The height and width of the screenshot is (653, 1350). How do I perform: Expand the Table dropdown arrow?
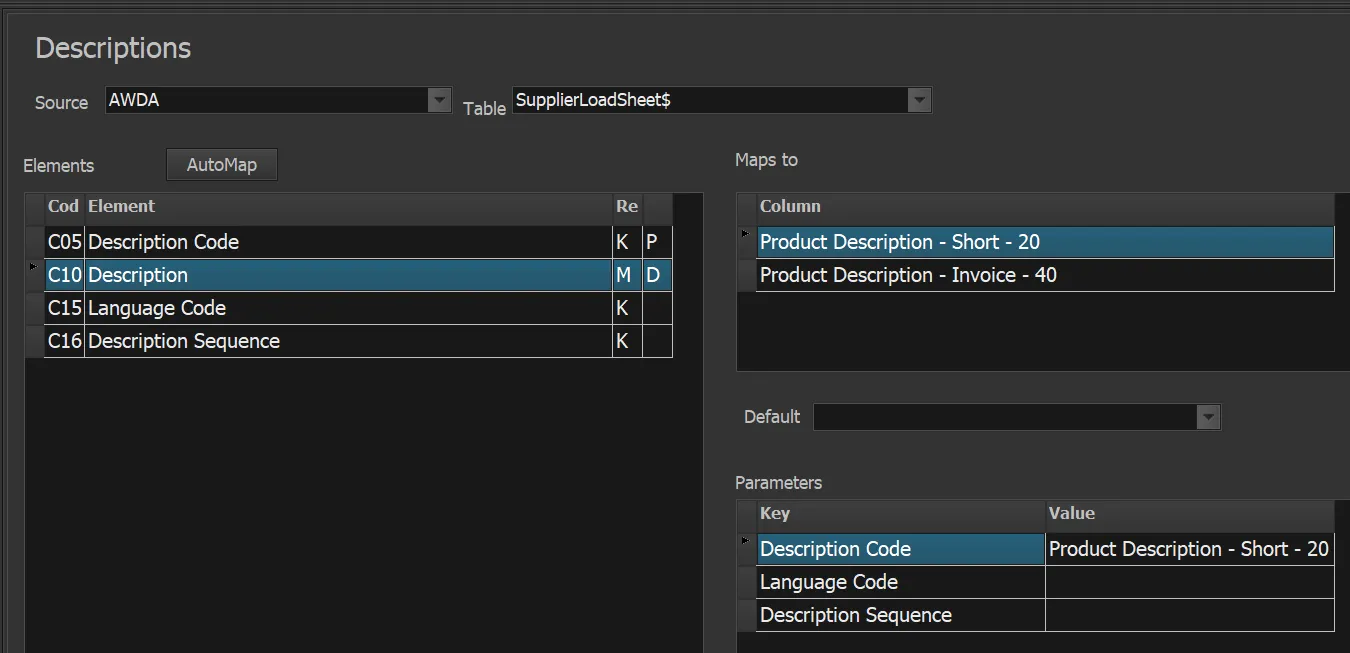click(919, 100)
